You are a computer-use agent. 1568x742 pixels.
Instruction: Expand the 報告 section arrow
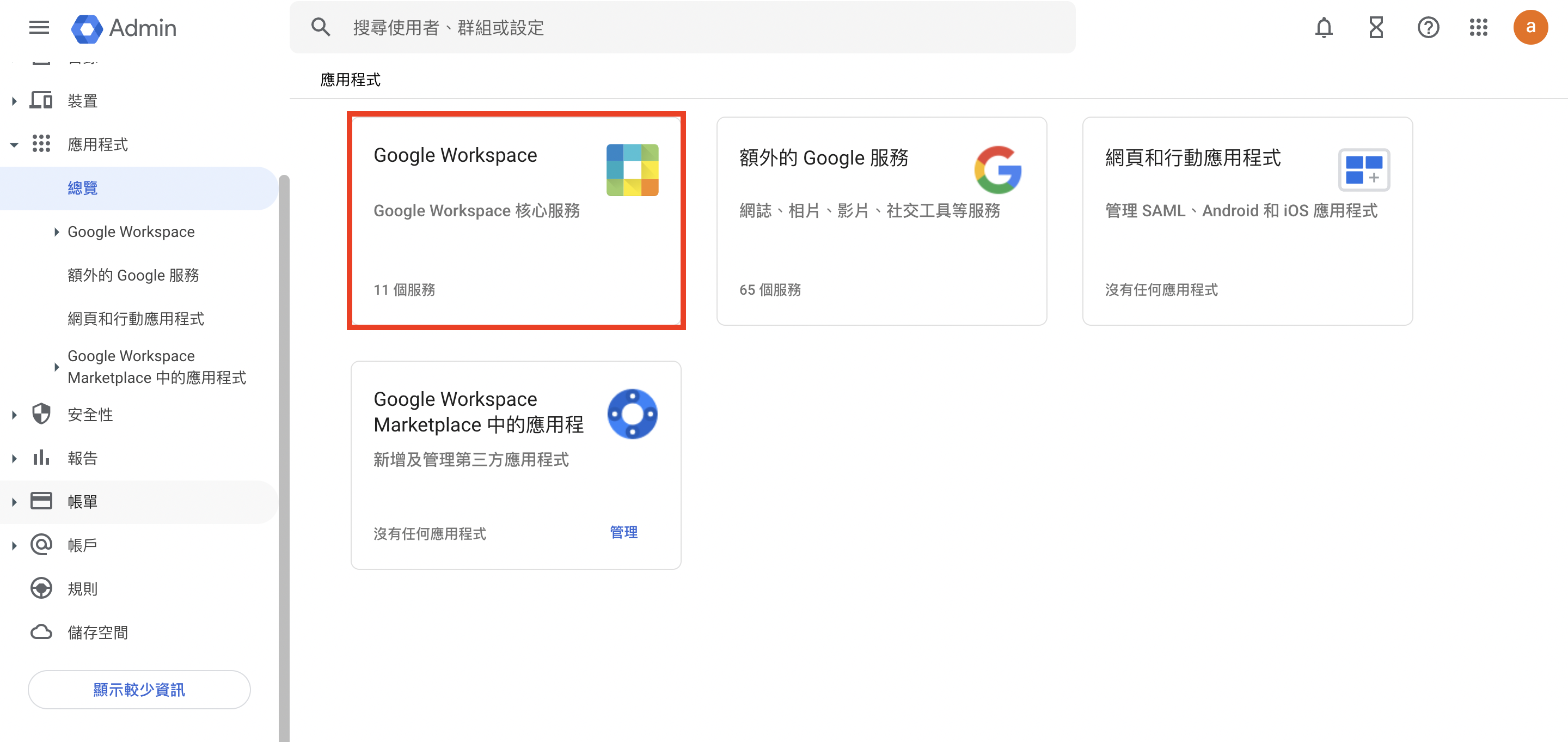coord(14,459)
